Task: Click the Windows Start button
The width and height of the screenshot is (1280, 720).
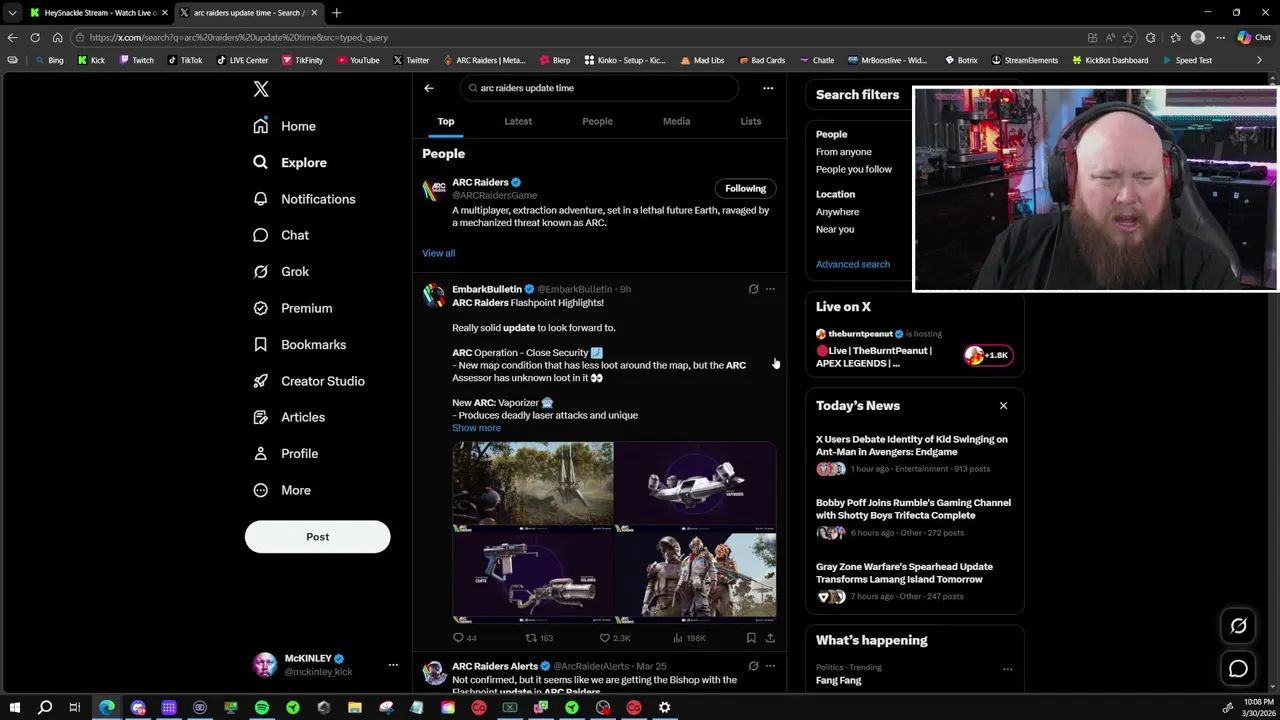Action: coord(15,707)
